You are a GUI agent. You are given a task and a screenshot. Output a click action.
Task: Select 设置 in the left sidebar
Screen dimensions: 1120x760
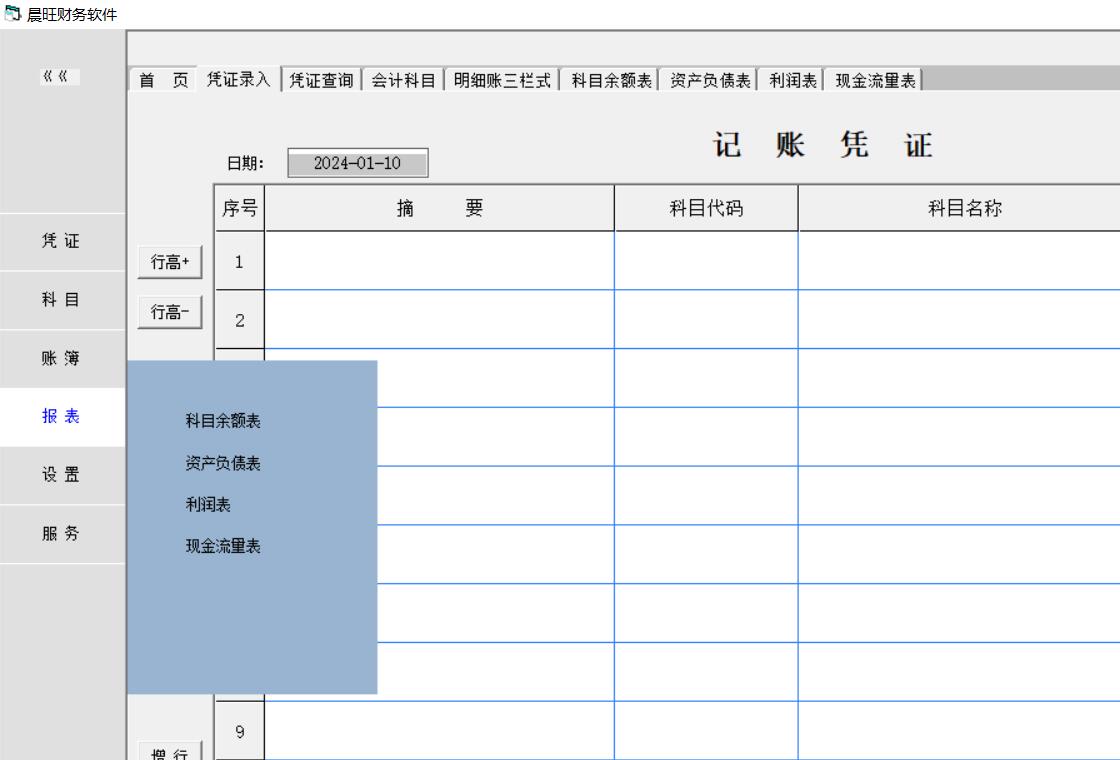(61, 475)
